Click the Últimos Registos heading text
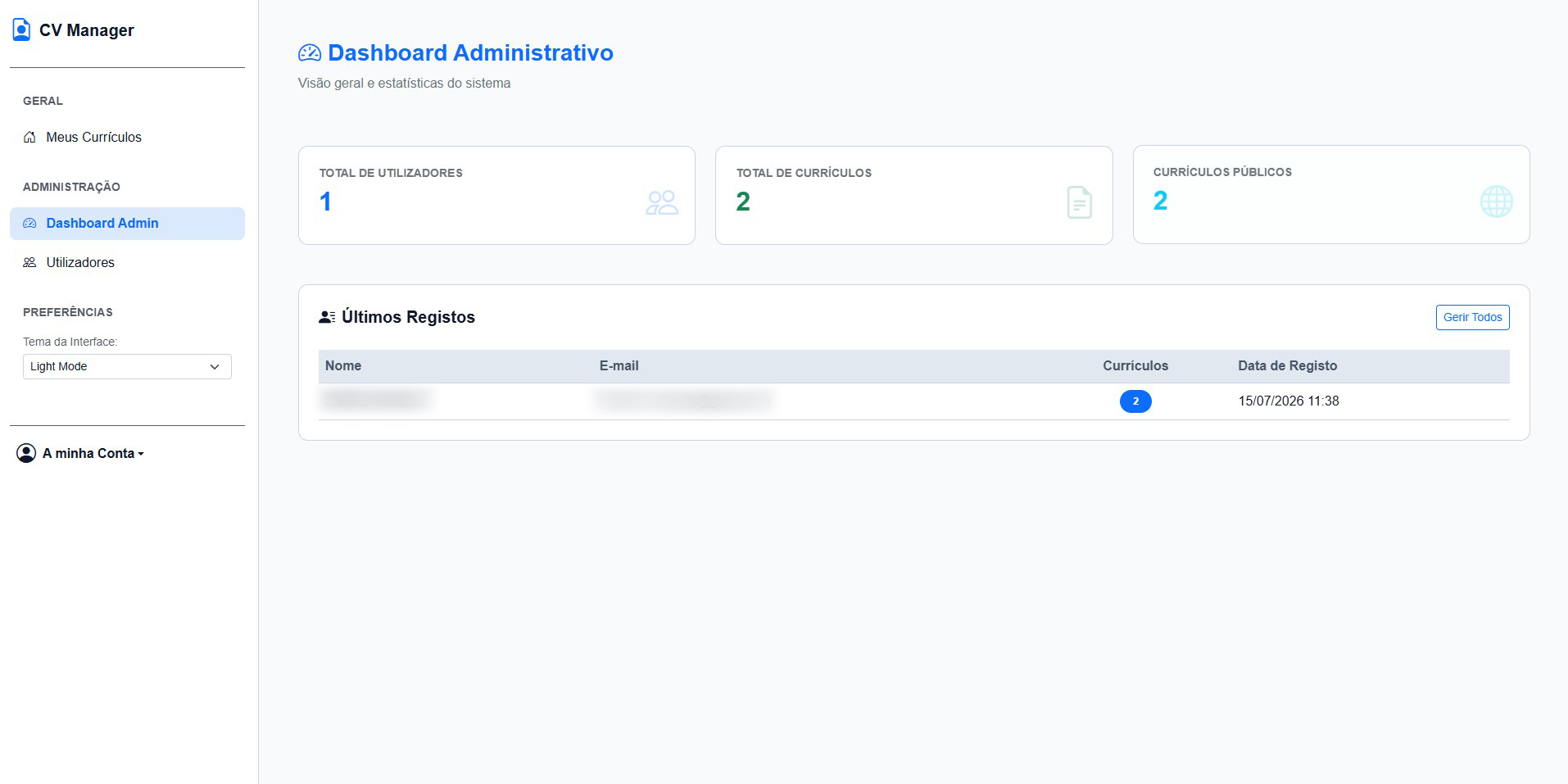The width and height of the screenshot is (1568, 784). click(408, 317)
